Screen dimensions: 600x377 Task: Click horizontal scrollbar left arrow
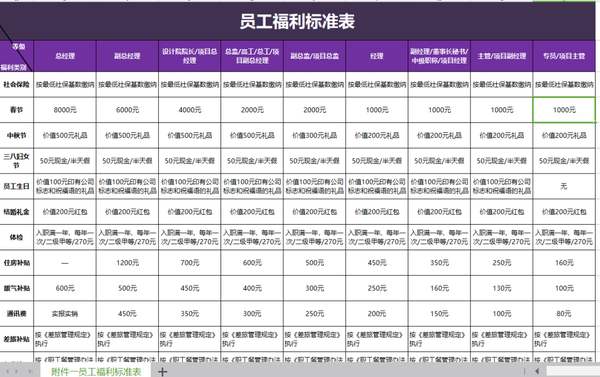537,371
